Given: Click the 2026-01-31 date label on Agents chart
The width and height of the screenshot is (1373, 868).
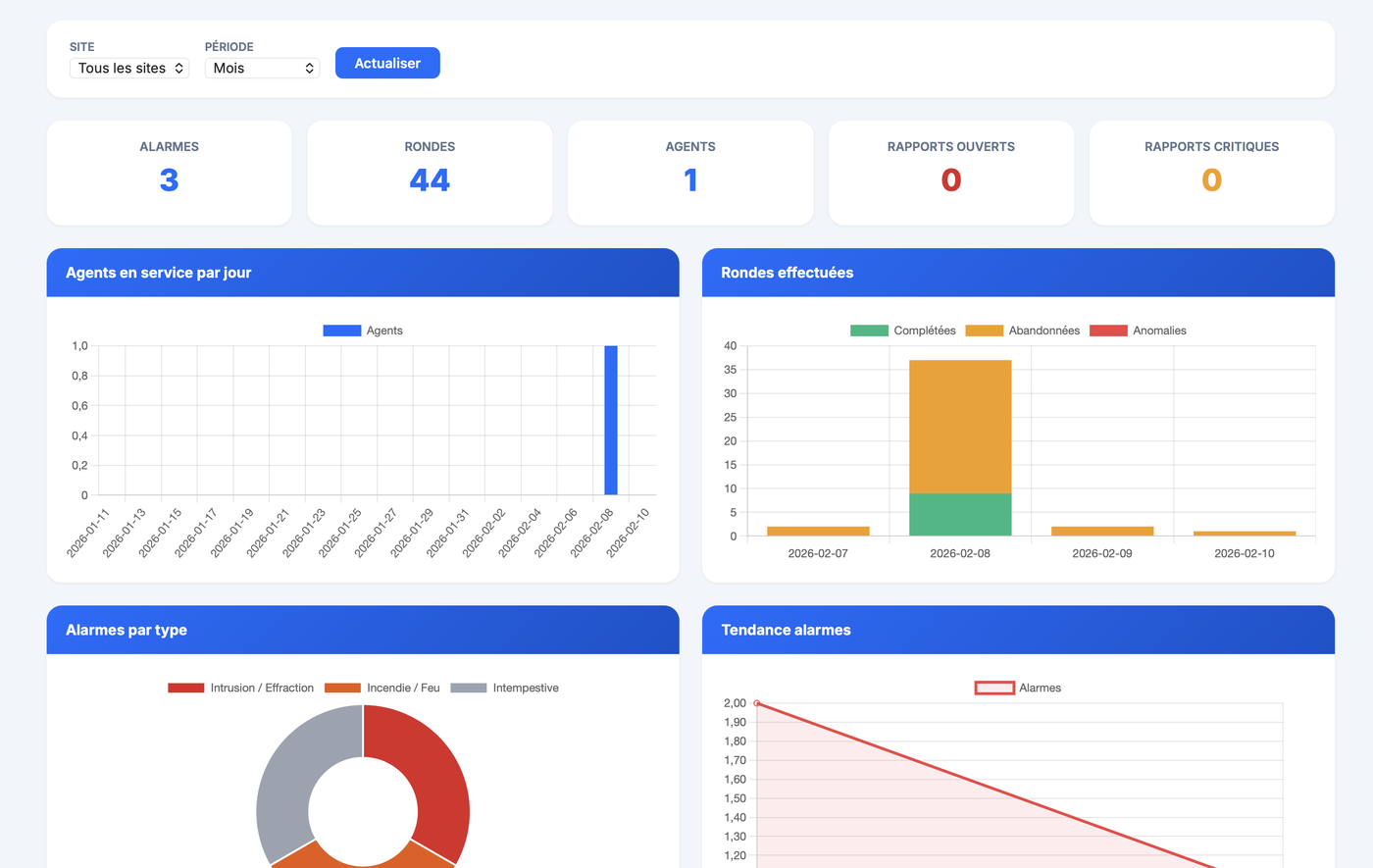Looking at the screenshot, I should pyautogui.click(x=449, y=533).
